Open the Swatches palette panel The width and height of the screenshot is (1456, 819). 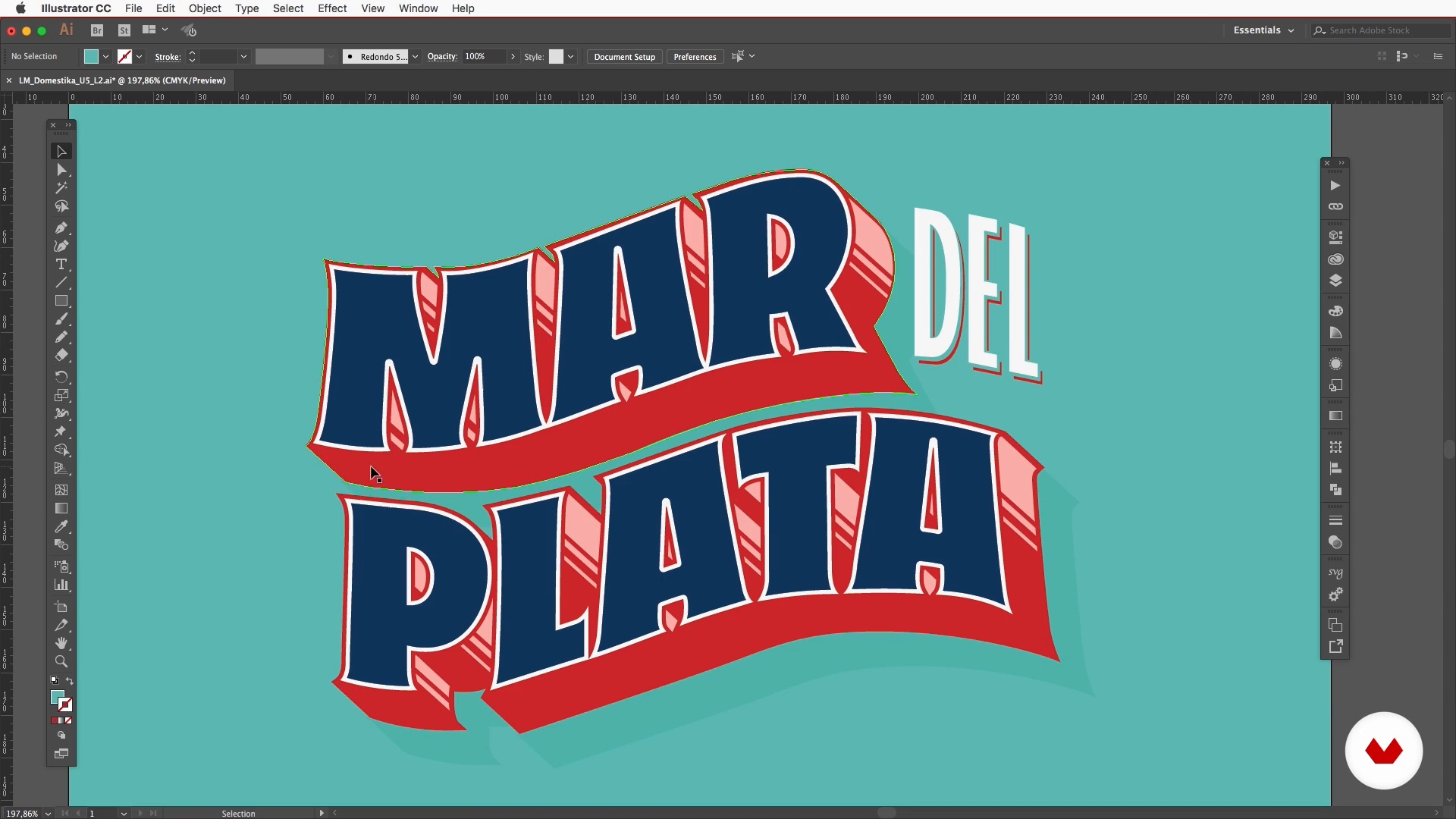pos(1335,311)
